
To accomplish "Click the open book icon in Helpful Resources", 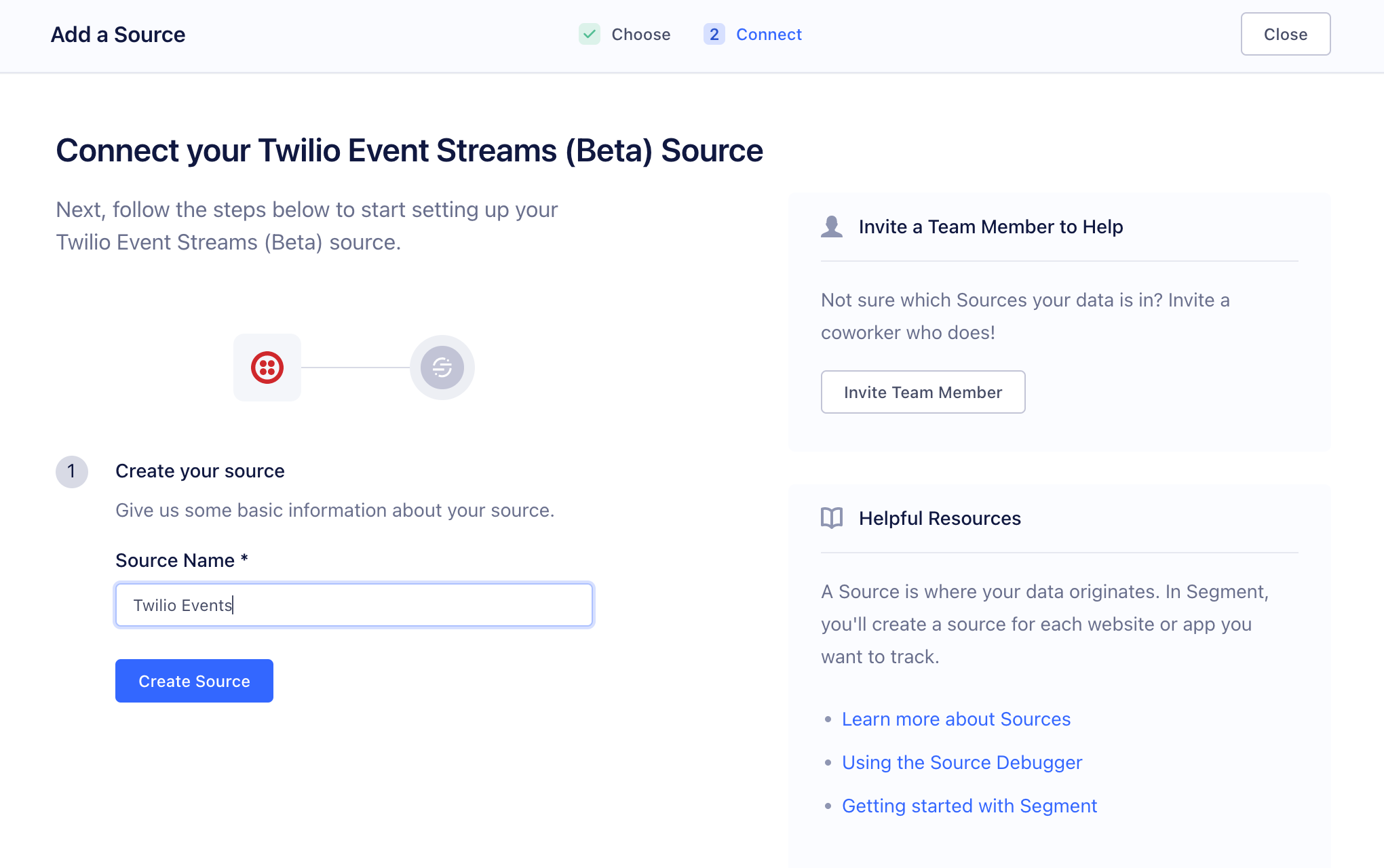I will (830, 517).
